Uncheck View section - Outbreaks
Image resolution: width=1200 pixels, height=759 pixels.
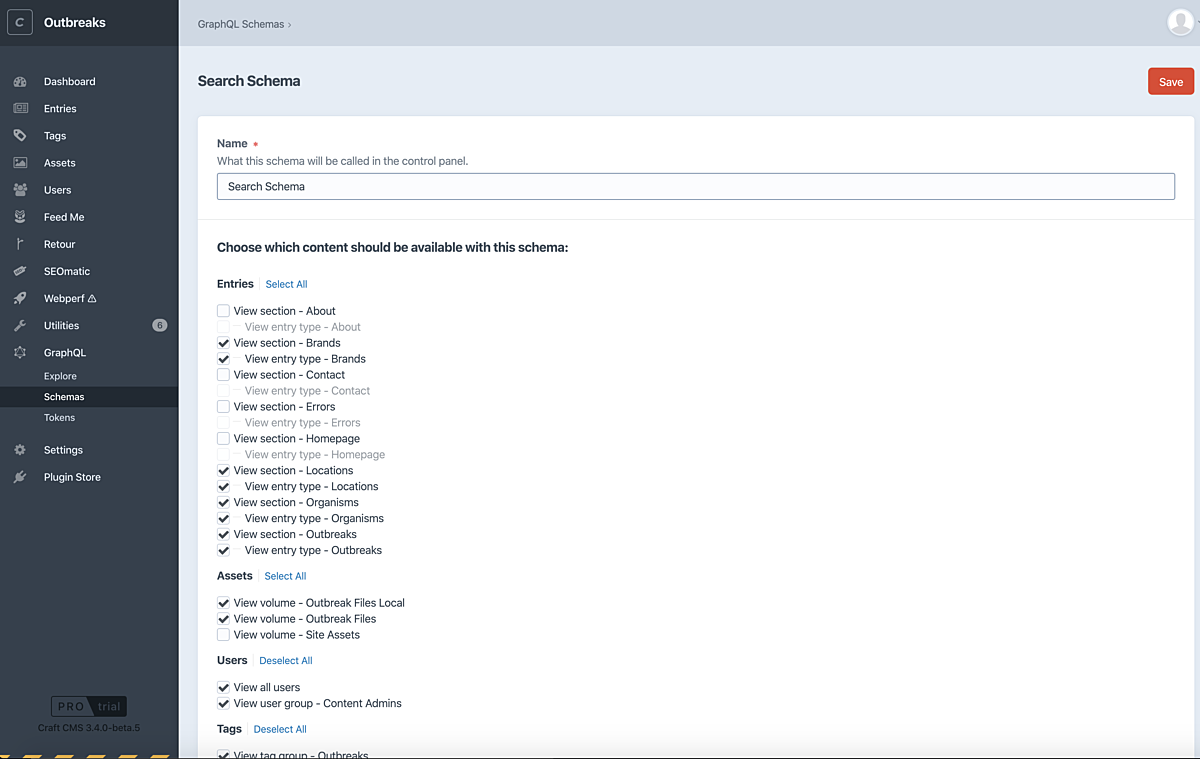[x=223, y=535]
